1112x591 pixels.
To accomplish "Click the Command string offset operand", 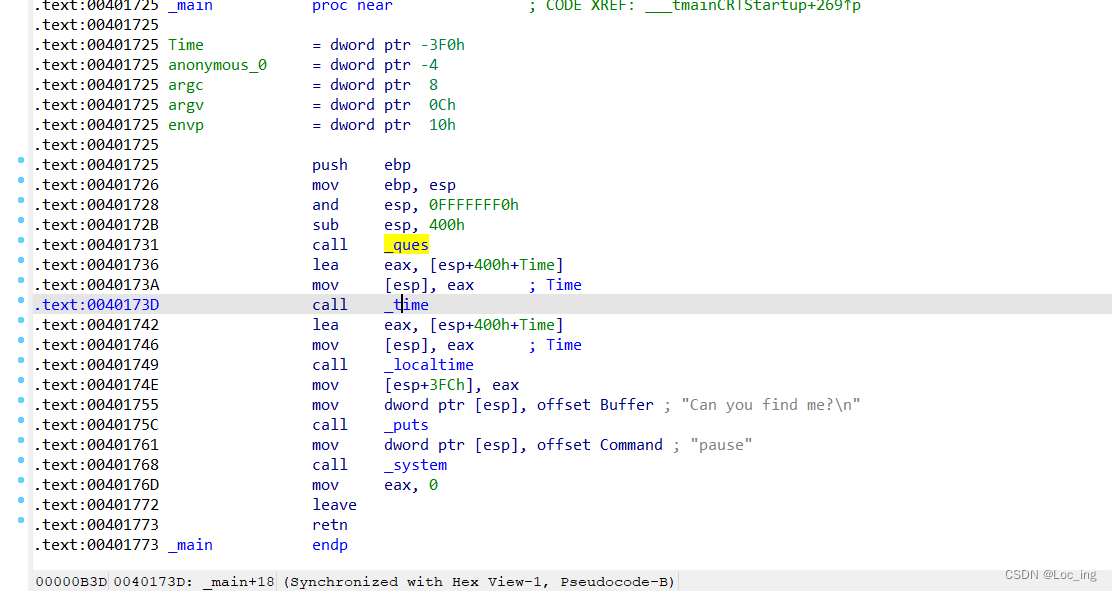I will [631, 444].
